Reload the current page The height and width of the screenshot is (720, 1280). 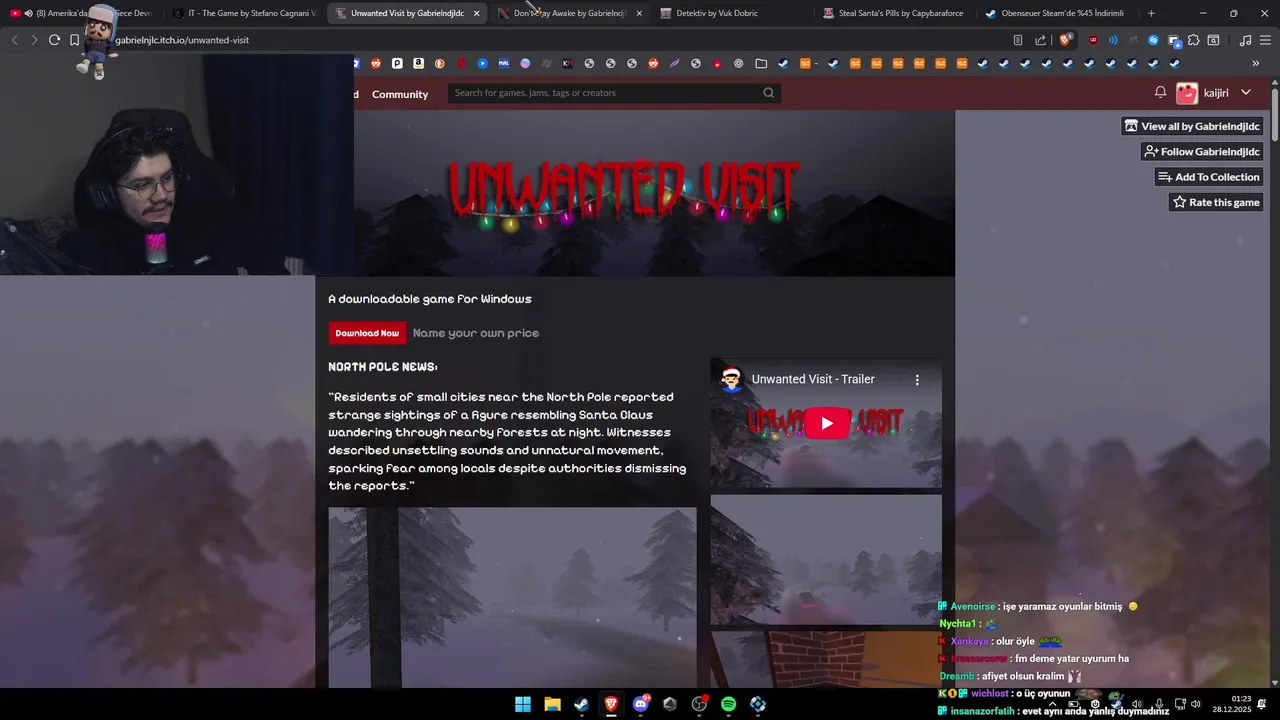click(54, 40)
